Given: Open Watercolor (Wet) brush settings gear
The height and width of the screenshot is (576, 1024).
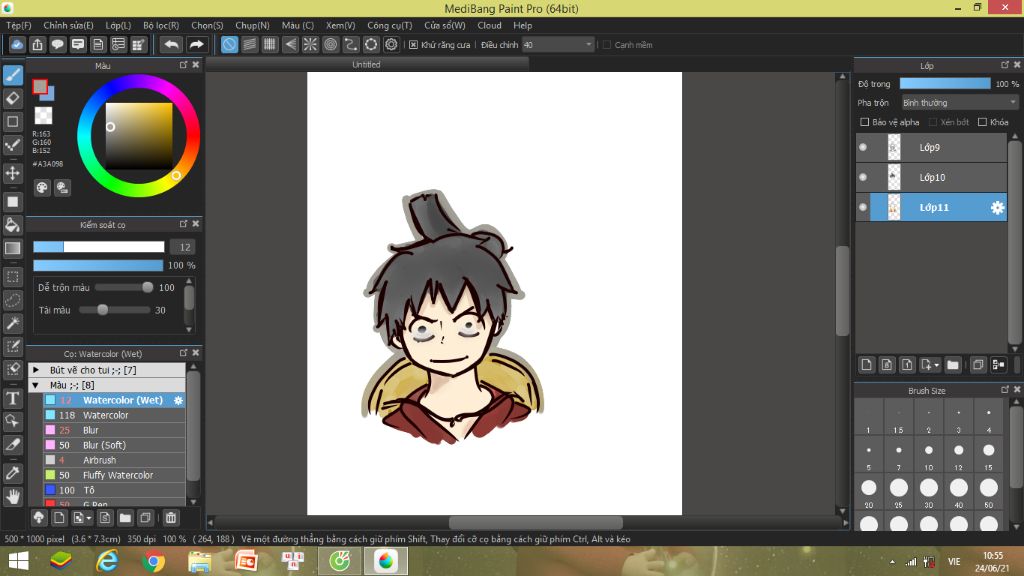Looking at the screenshot, I should point(178,400).
